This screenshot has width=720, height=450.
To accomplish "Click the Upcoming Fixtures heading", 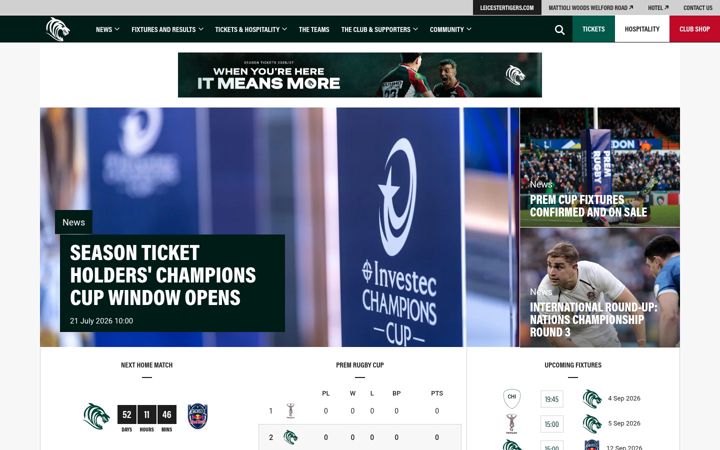I will [573, 365].
